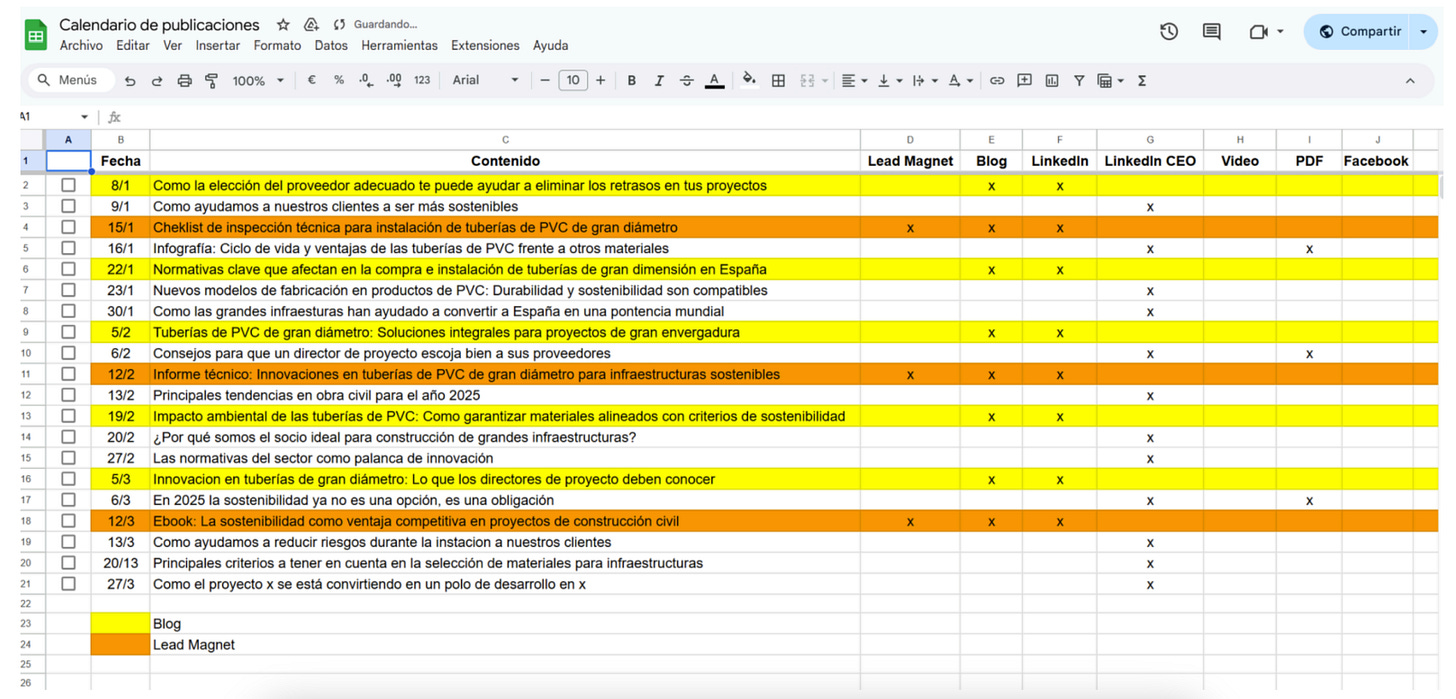Open the 100% zoom dropdown

(x=258, y=81)
